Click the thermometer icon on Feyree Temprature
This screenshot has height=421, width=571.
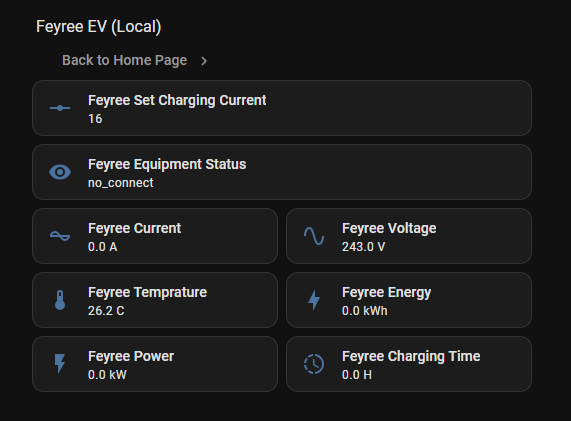point(60,300)
